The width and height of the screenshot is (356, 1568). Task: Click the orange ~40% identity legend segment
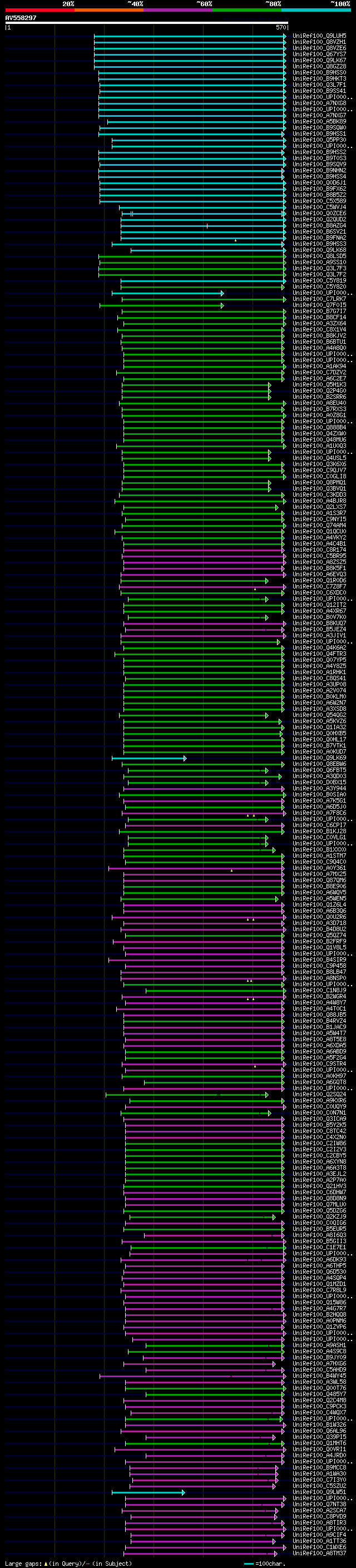[109, 10]
